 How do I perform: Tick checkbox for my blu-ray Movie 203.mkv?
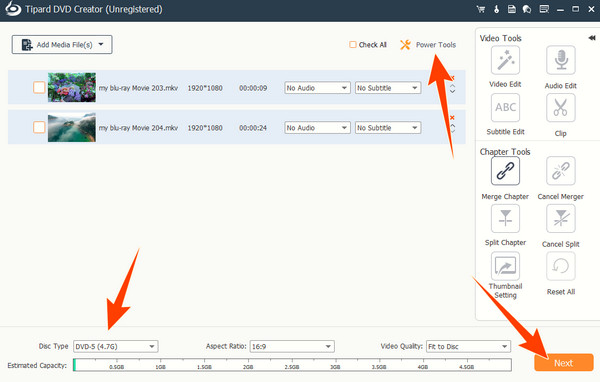pos(39,87)
